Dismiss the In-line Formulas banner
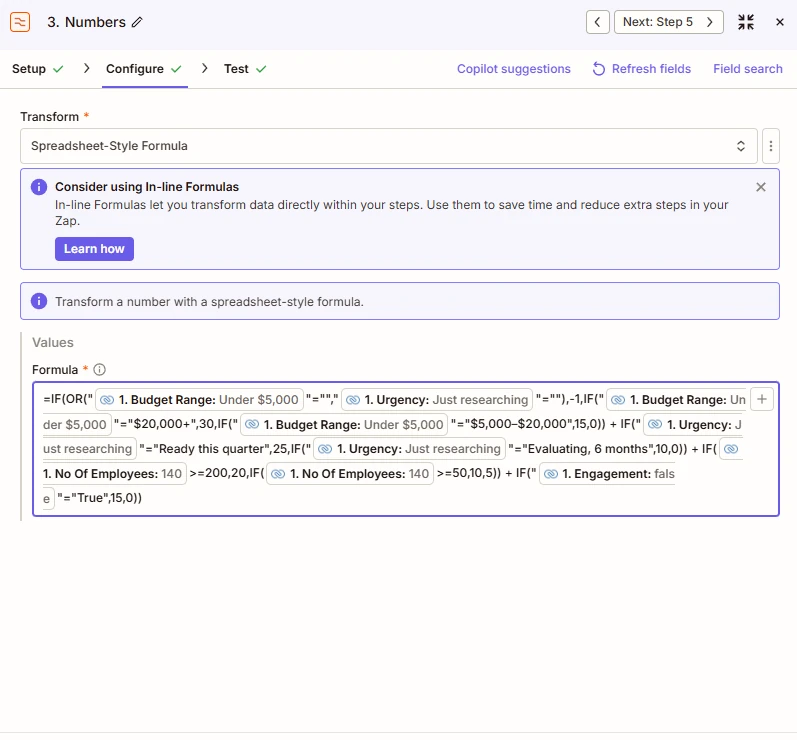This screenshot has width=797, height=740. point(760,187)
